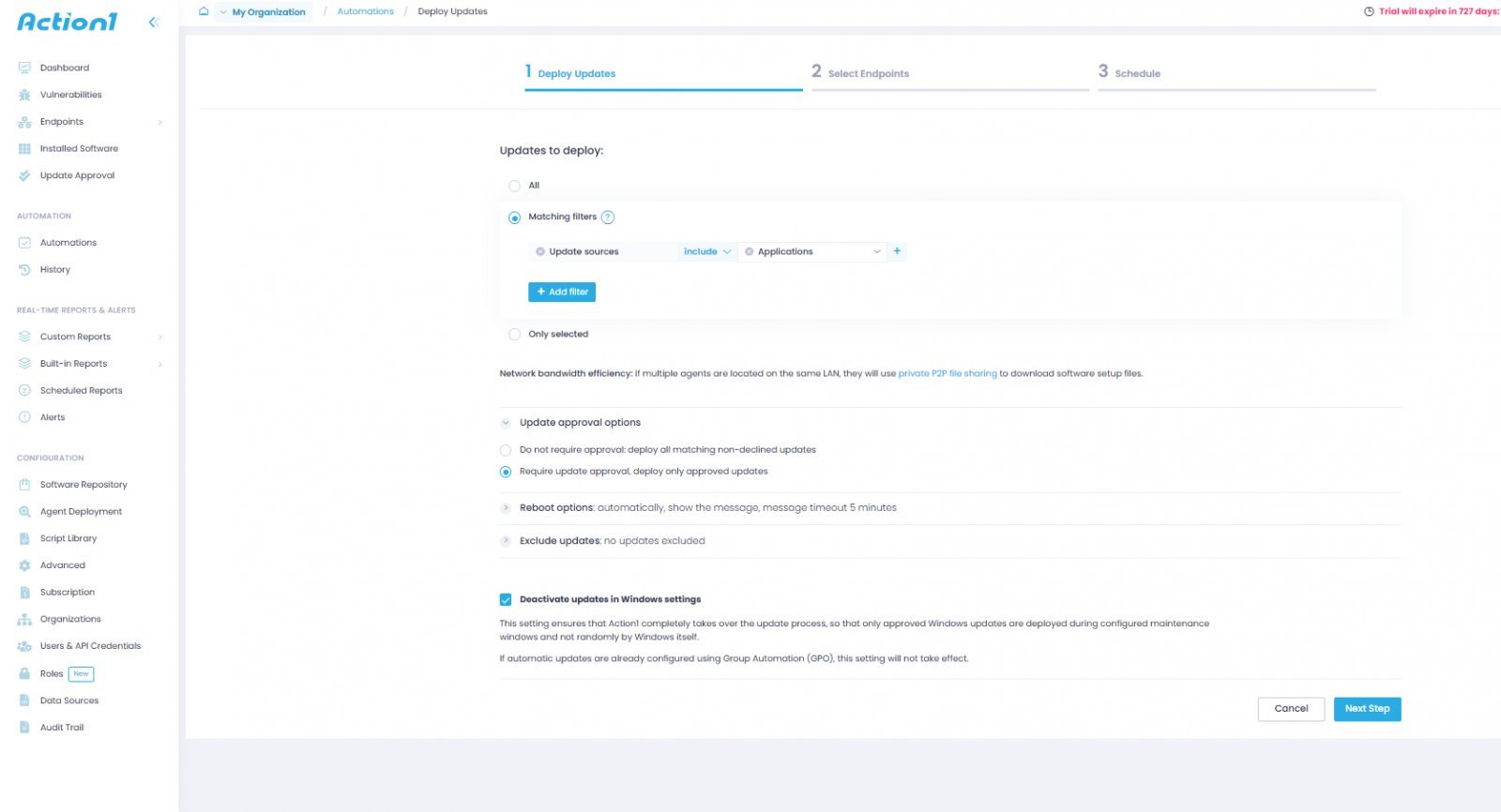Open the include operator dropdown
This screenshot has width=1501, height=812.
[706, 251]
